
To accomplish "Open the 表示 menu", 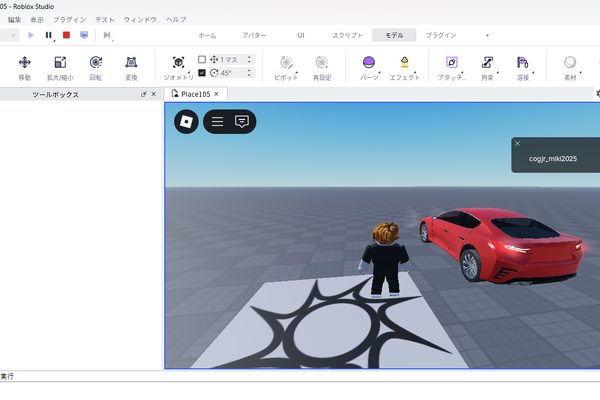I will [37, 20].
